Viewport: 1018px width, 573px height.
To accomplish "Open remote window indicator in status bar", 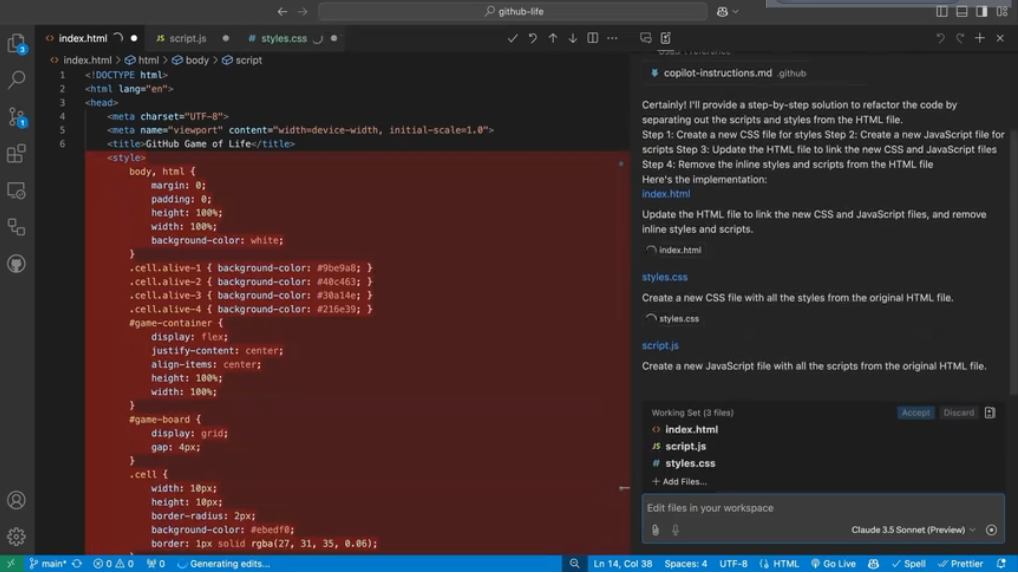I will [x=10, y=564].
